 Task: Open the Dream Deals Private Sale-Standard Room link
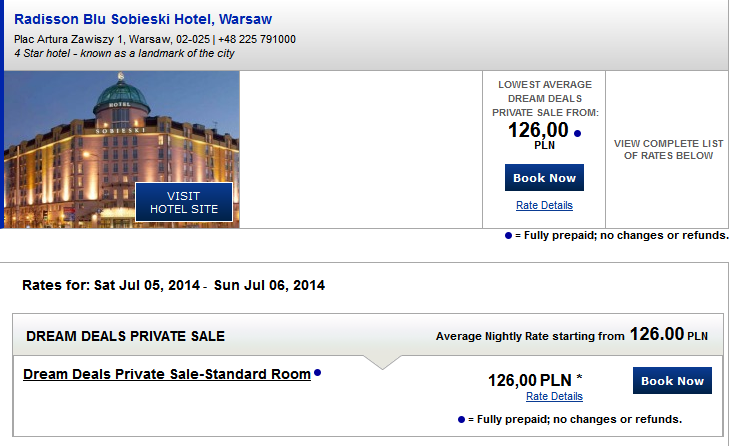click(x=167, y=374)
